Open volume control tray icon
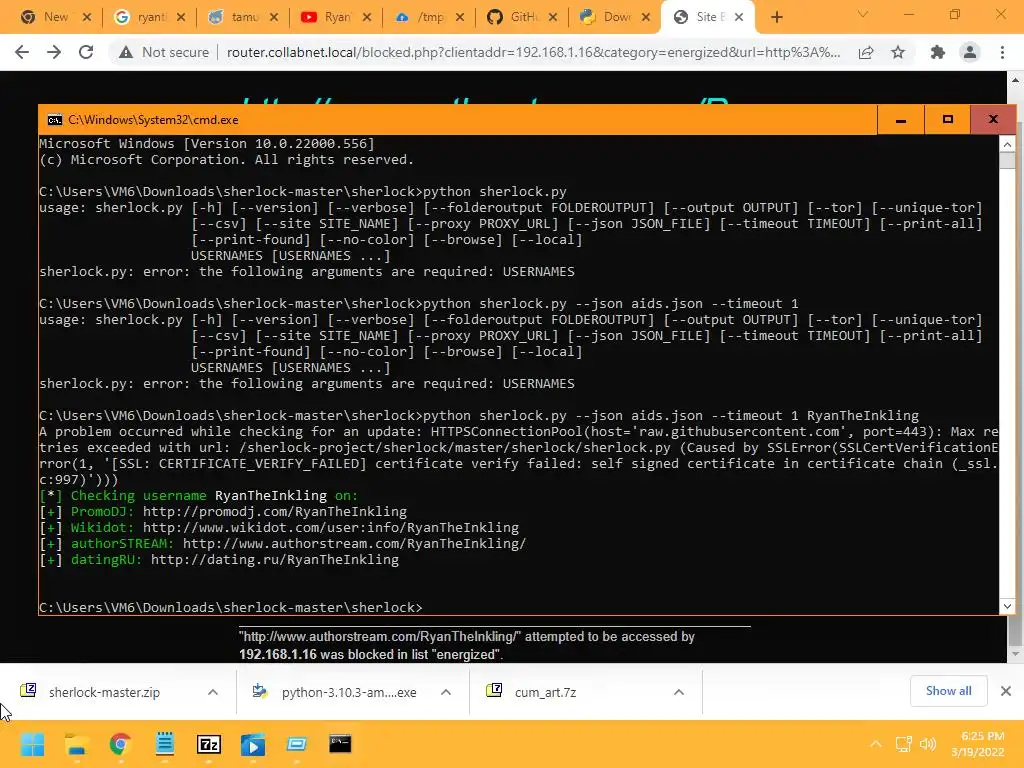1024x768 pixels. (927, 744)
